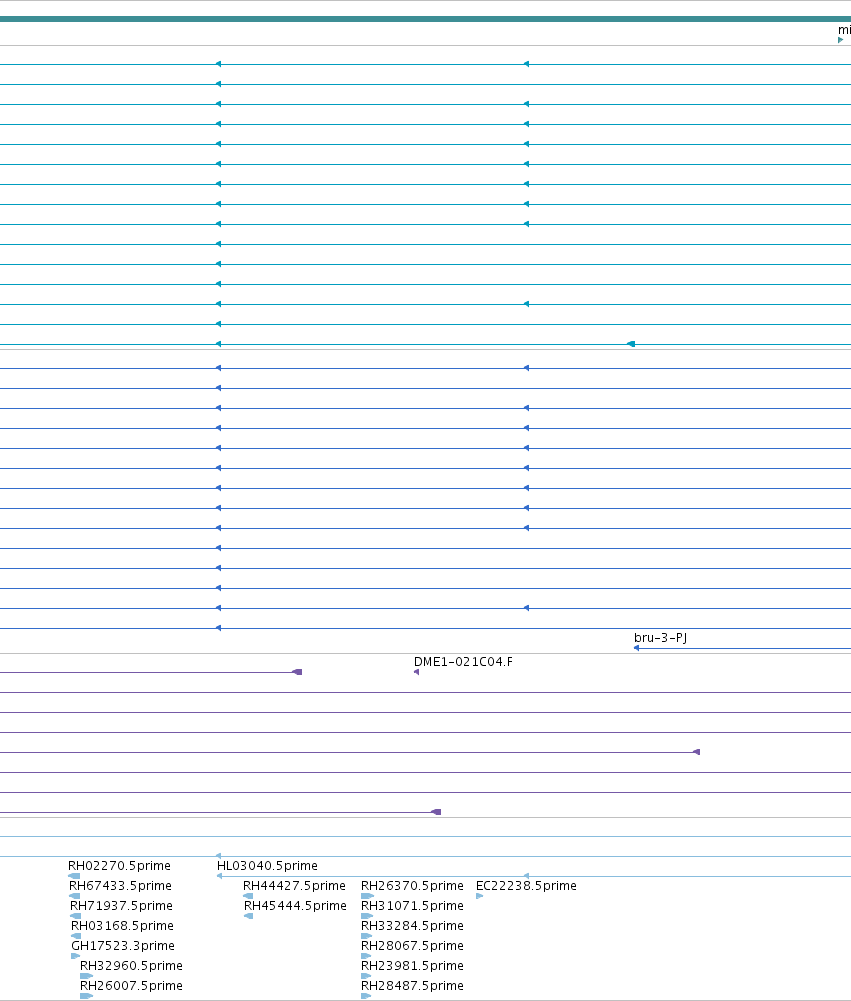Click purple end block left of DME1-021C04.F arrow
Screen dimensions: 851x1001
297,672
